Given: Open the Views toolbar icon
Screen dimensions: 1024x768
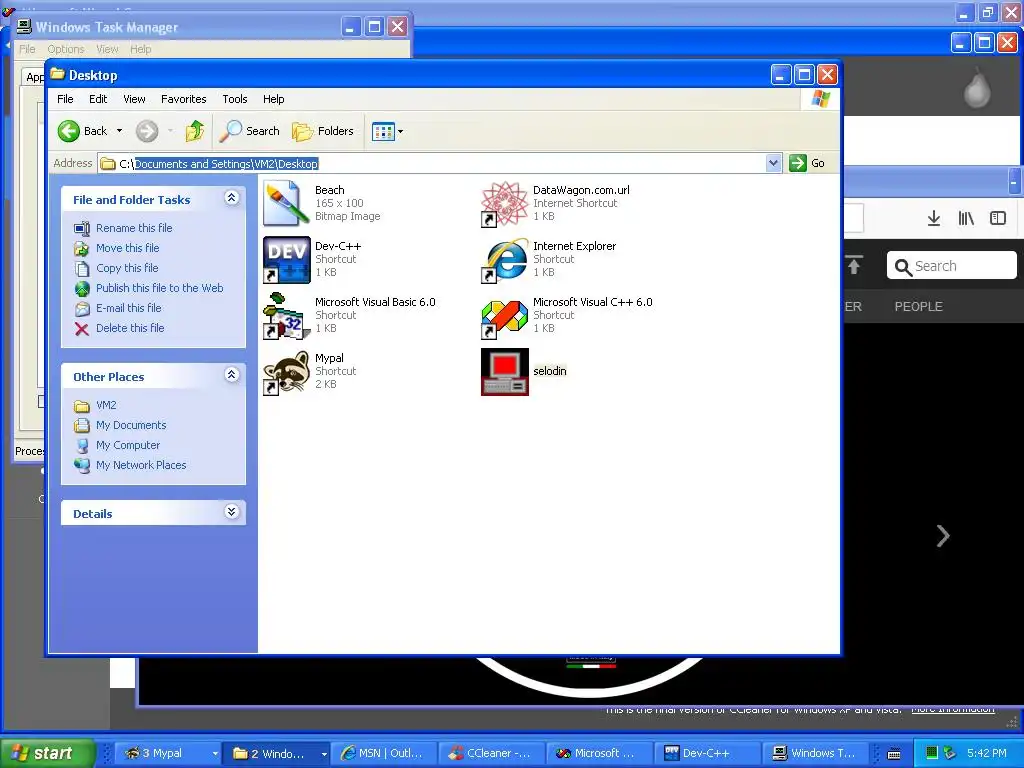Looking at the screenshot, I should click(x=383, y=131).
